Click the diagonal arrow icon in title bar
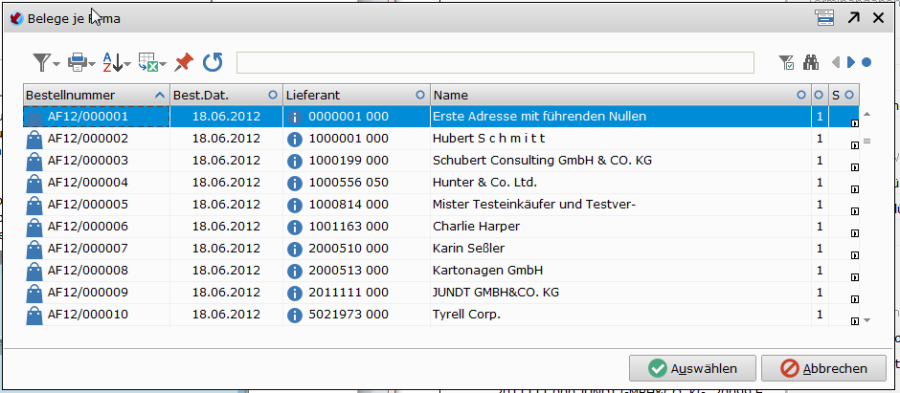This screenshot has width=900, height=393. click(854, 18)
